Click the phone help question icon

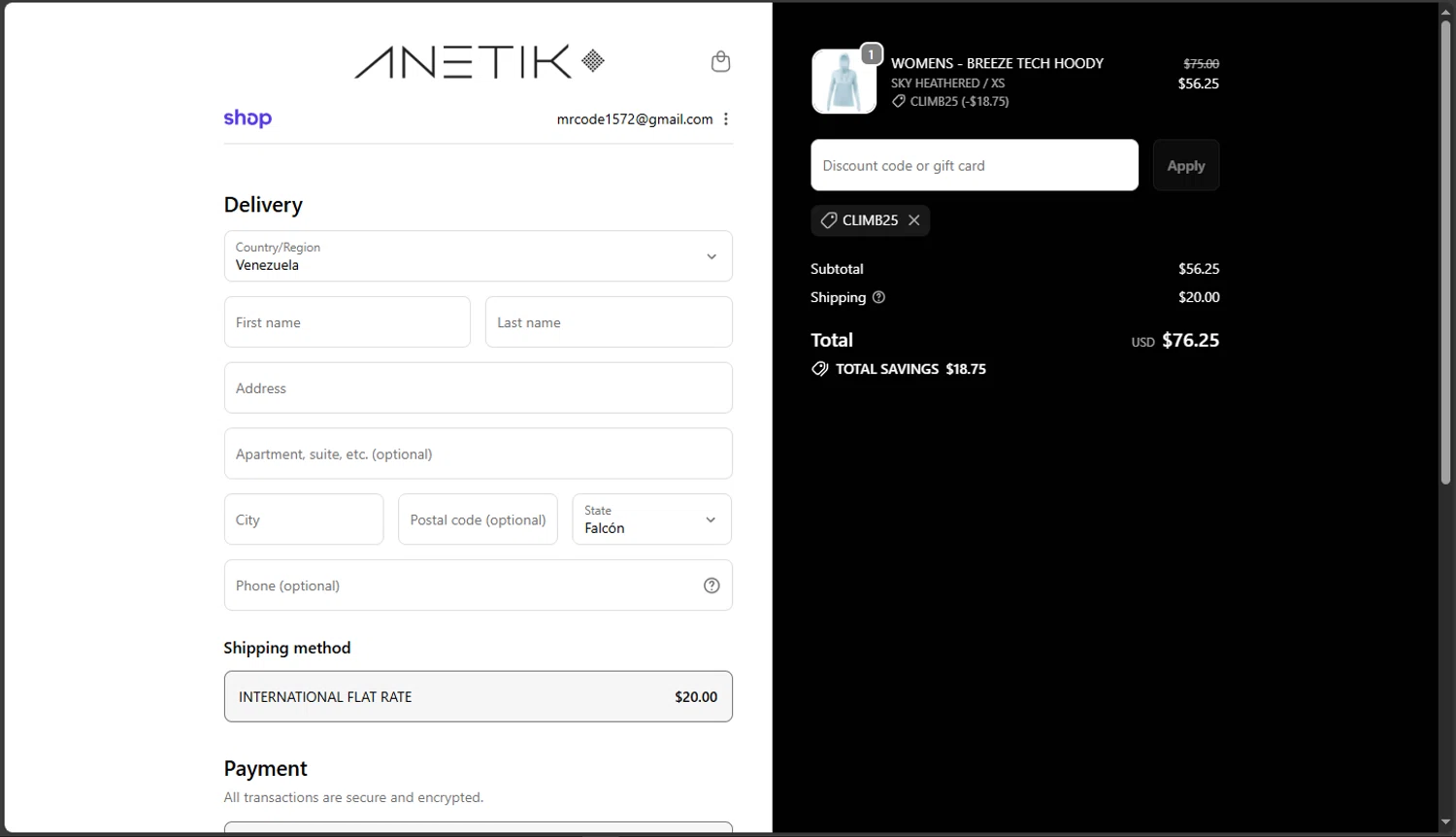[x=711, y=586]
